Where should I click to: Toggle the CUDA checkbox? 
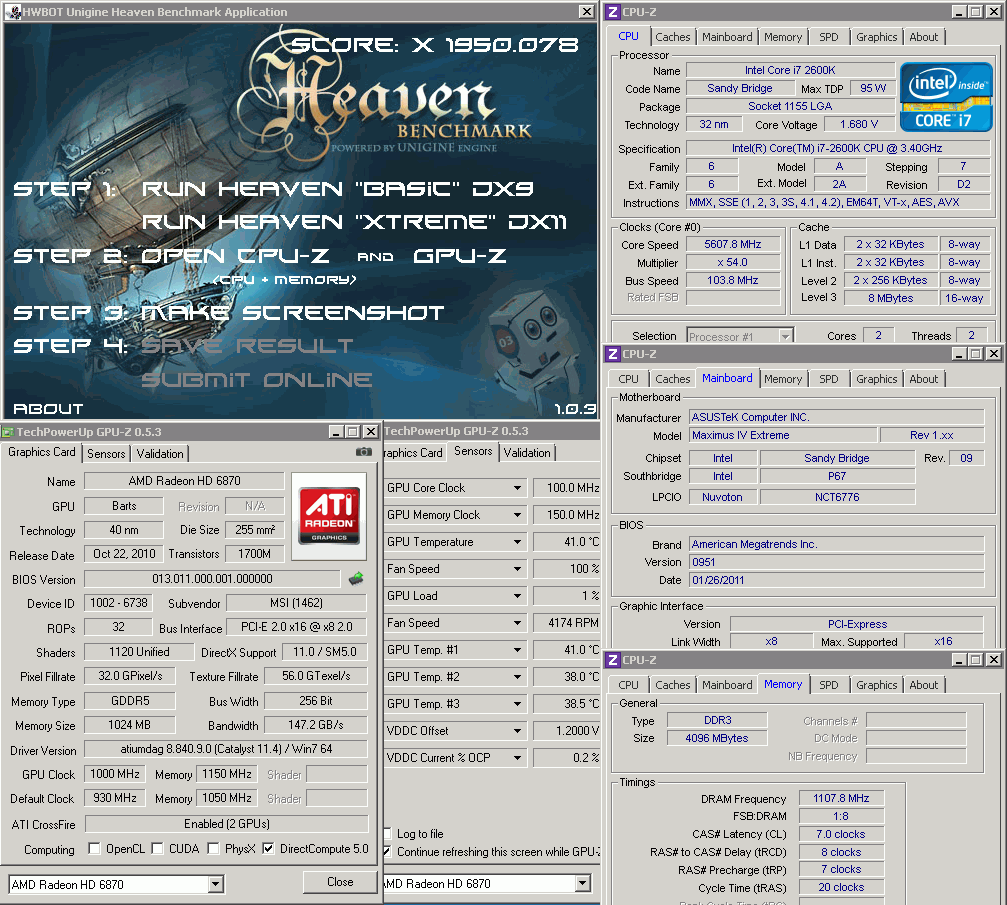(x=157, y=848)
